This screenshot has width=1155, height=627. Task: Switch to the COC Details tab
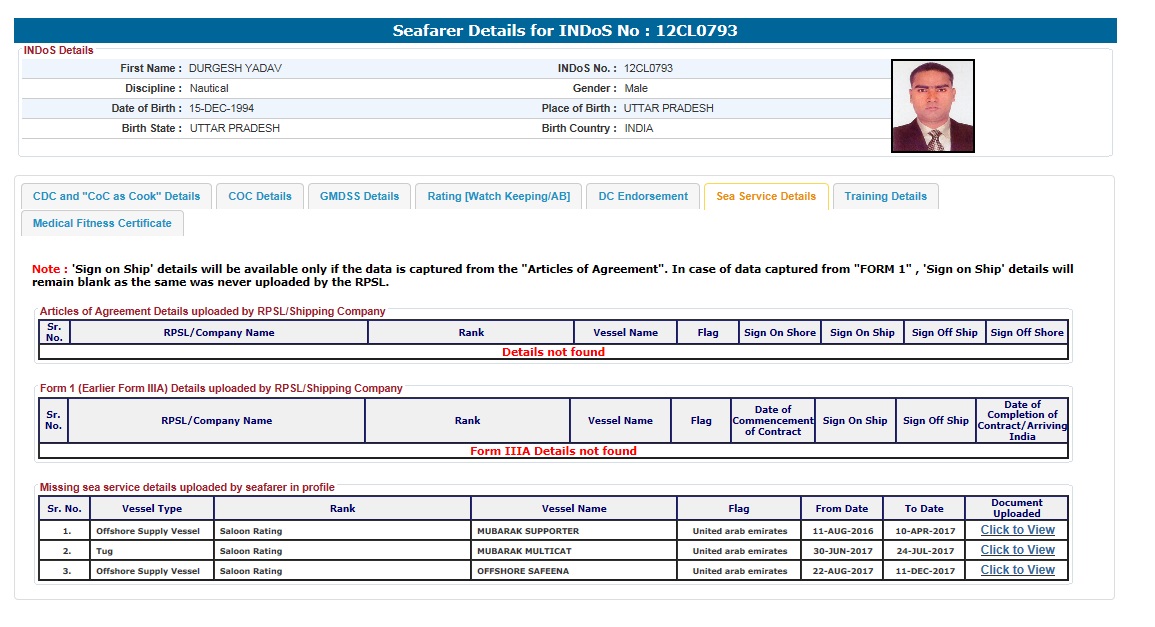point(260,196)
